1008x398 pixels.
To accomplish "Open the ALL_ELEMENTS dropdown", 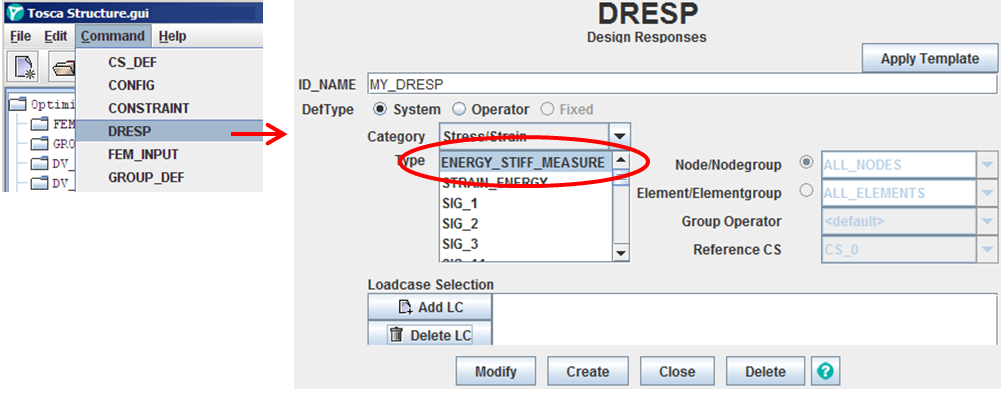I will tap(987, 194).
